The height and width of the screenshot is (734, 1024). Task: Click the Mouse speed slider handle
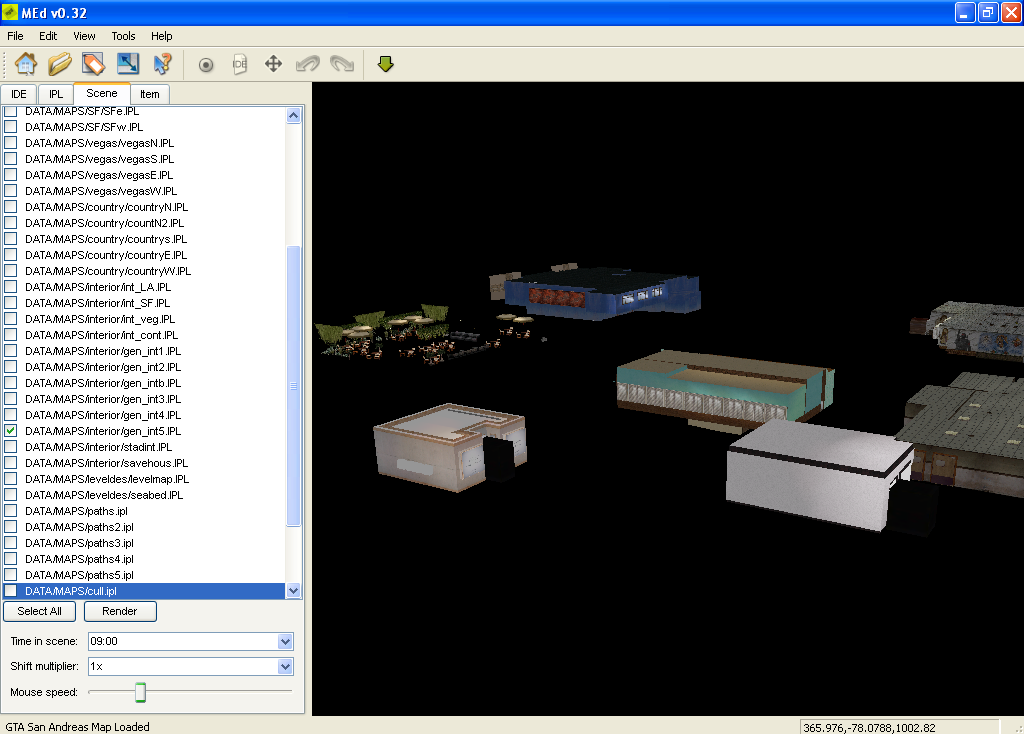point(140,692)
